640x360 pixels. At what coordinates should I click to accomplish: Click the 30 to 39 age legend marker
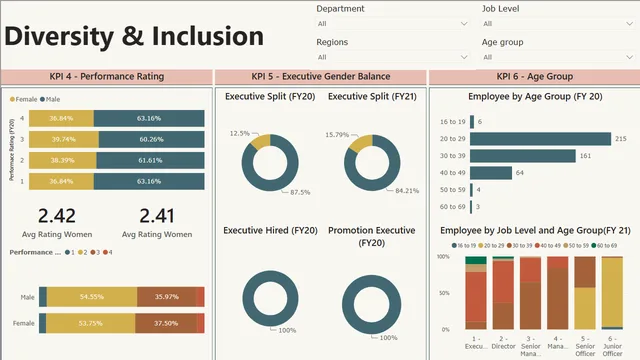pyautogui.click(x=509, y=246)
